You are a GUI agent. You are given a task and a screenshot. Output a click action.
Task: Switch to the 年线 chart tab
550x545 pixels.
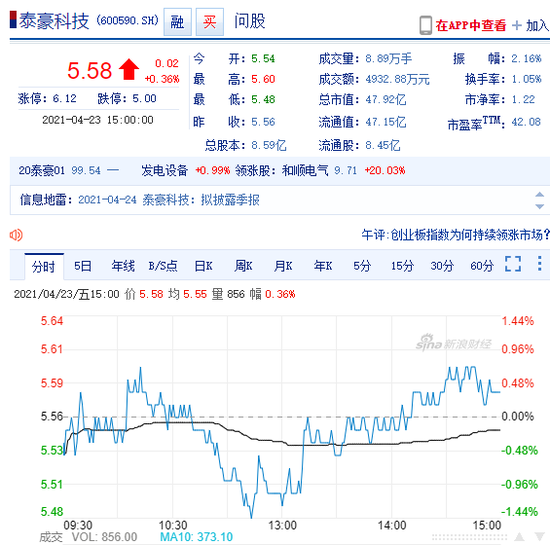123,266
